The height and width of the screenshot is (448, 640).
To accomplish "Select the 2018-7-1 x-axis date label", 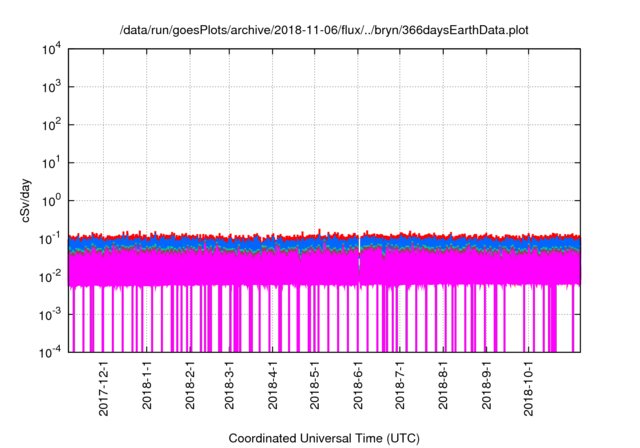I will pyautogui.click(x=400, y=385).
